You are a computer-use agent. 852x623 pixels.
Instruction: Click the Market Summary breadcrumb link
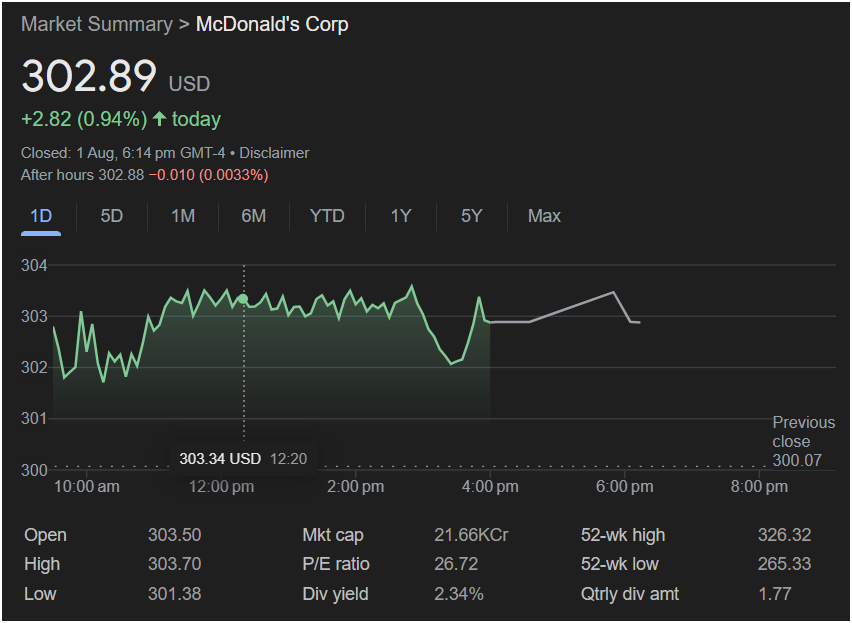click(x=96, y=24)
